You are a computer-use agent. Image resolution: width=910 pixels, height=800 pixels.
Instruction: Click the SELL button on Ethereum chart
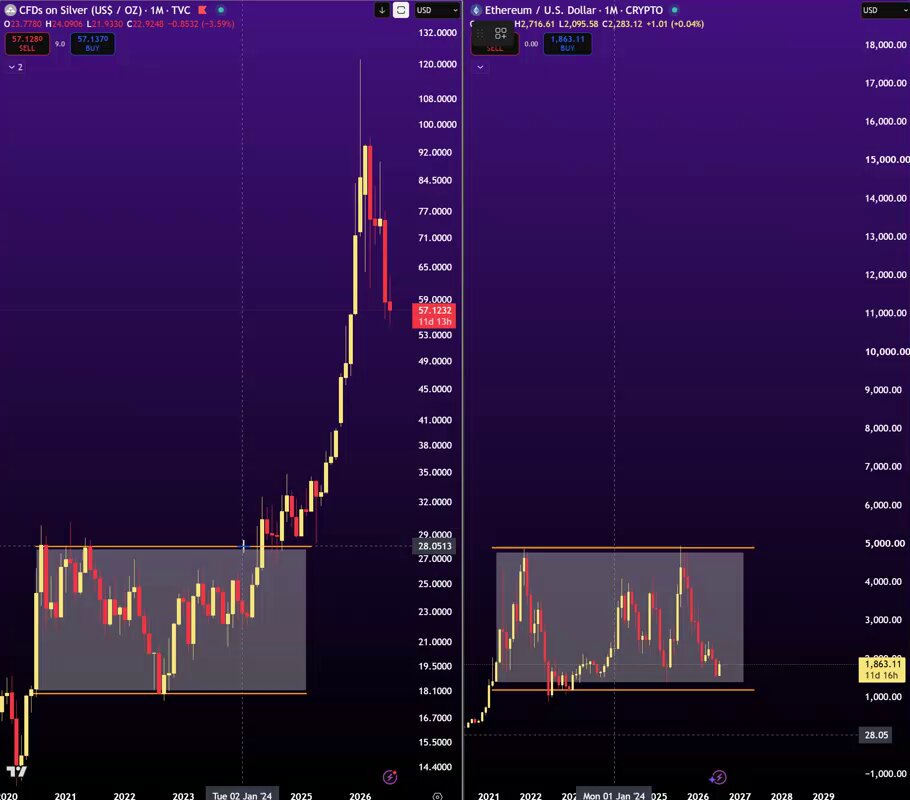[494, 49]
